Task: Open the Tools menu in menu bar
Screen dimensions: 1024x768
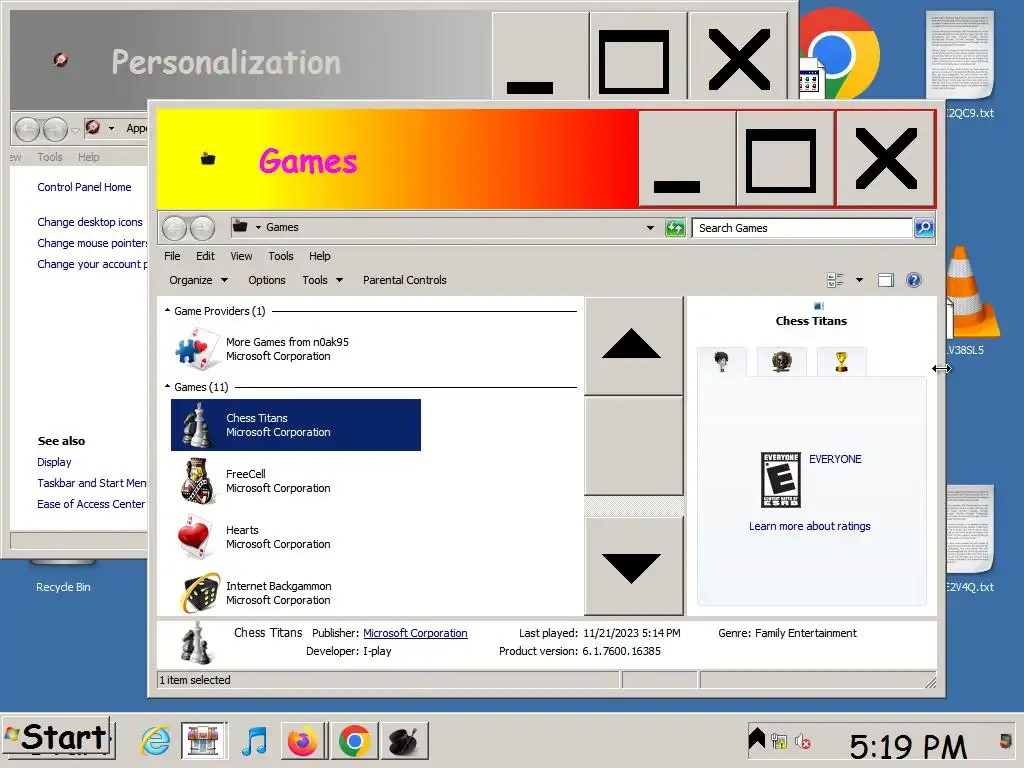Action: point(281,256)
